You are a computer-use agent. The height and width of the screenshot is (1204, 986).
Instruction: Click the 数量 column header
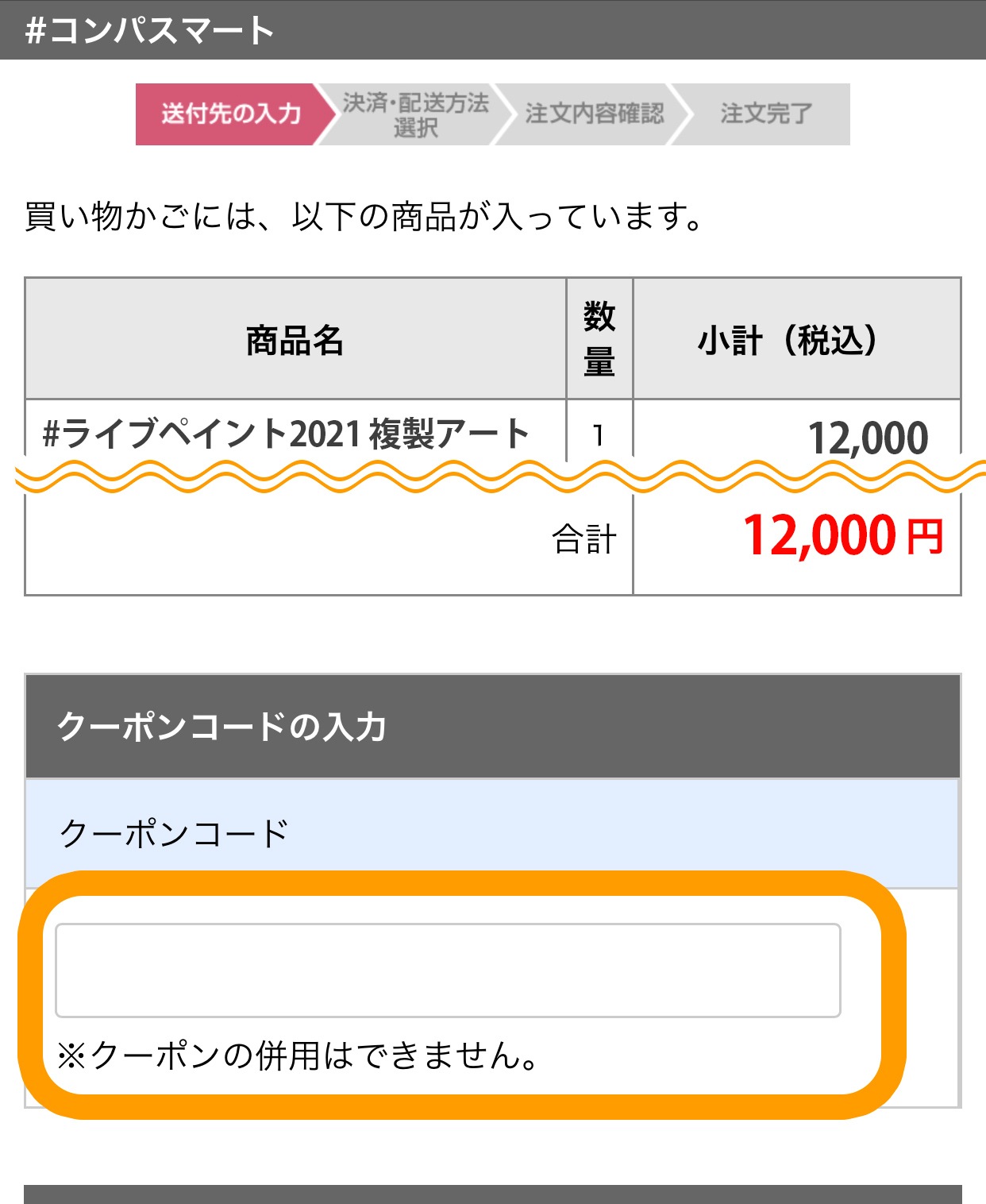coord(599,339)
